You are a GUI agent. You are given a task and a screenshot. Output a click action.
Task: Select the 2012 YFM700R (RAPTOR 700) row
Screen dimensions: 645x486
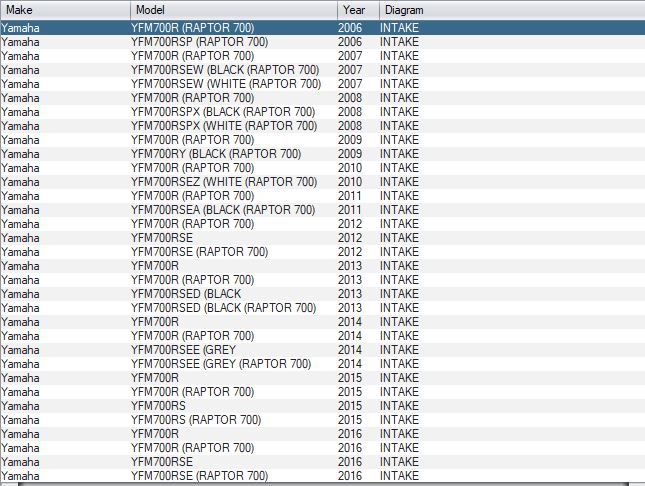(322, 223)
